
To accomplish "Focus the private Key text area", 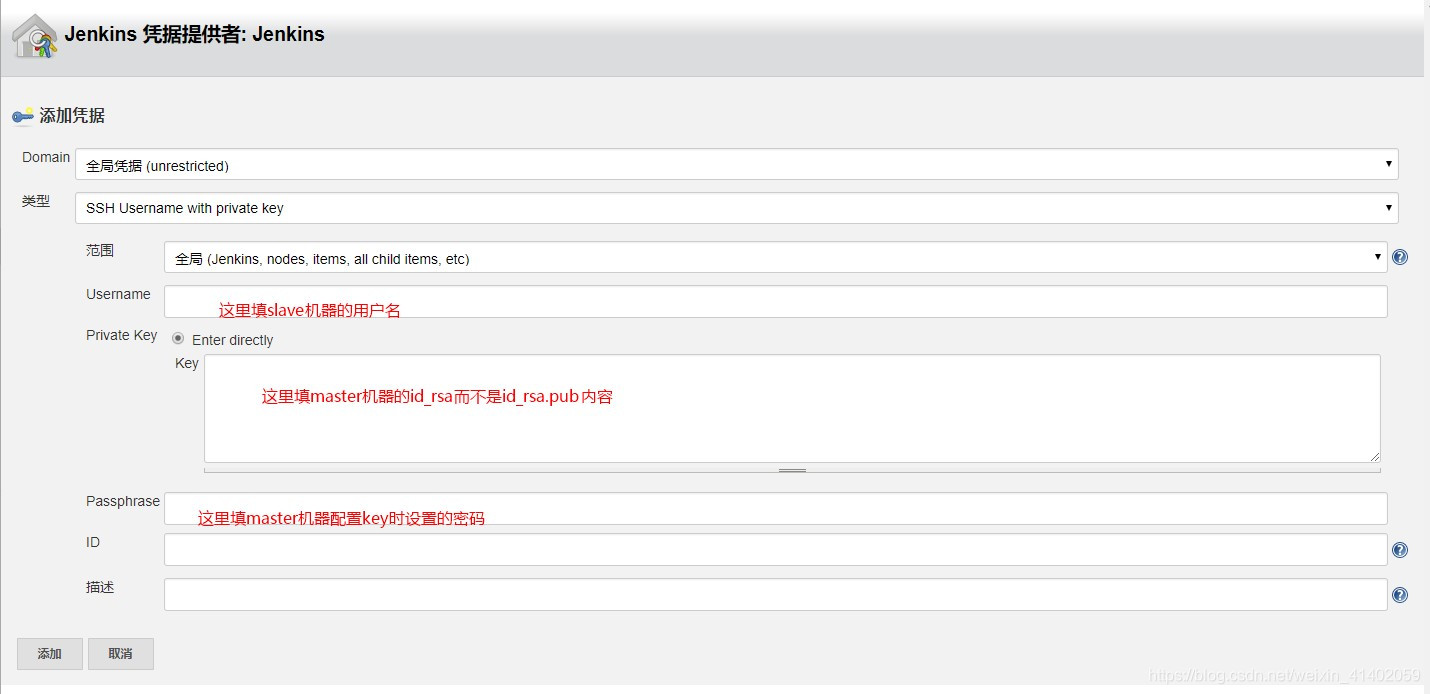I will pos(792,408).
